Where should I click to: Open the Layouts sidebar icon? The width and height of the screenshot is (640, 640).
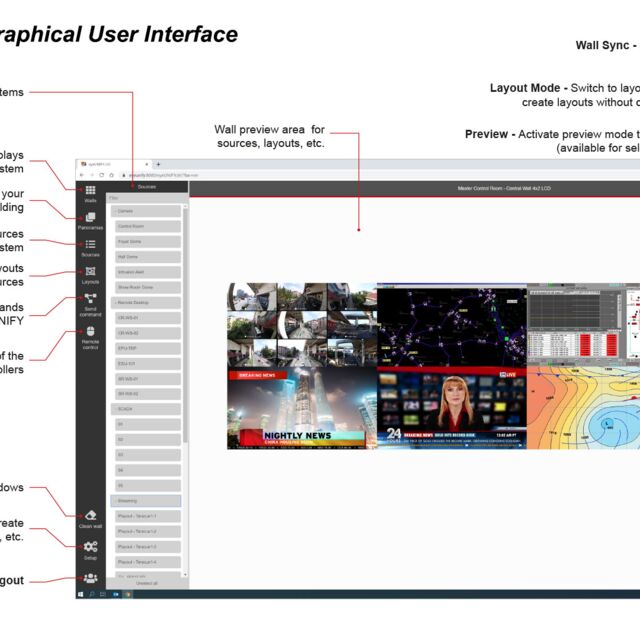(90, 271)
